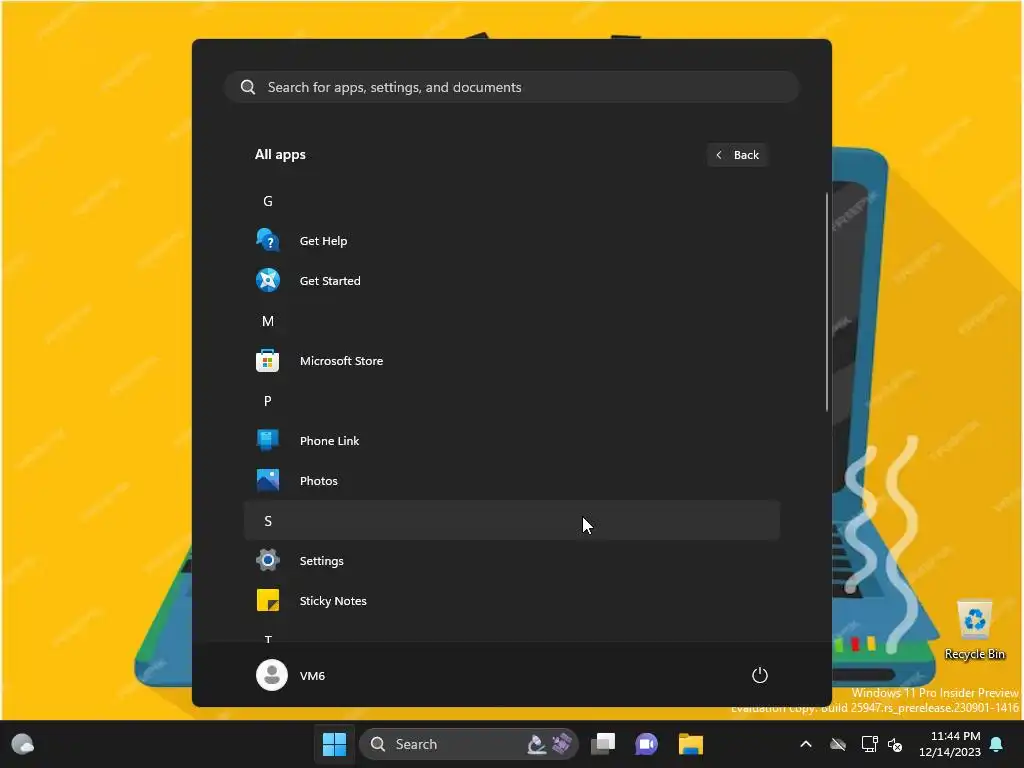Click the "Microsoft Store" label

point(341,360)
